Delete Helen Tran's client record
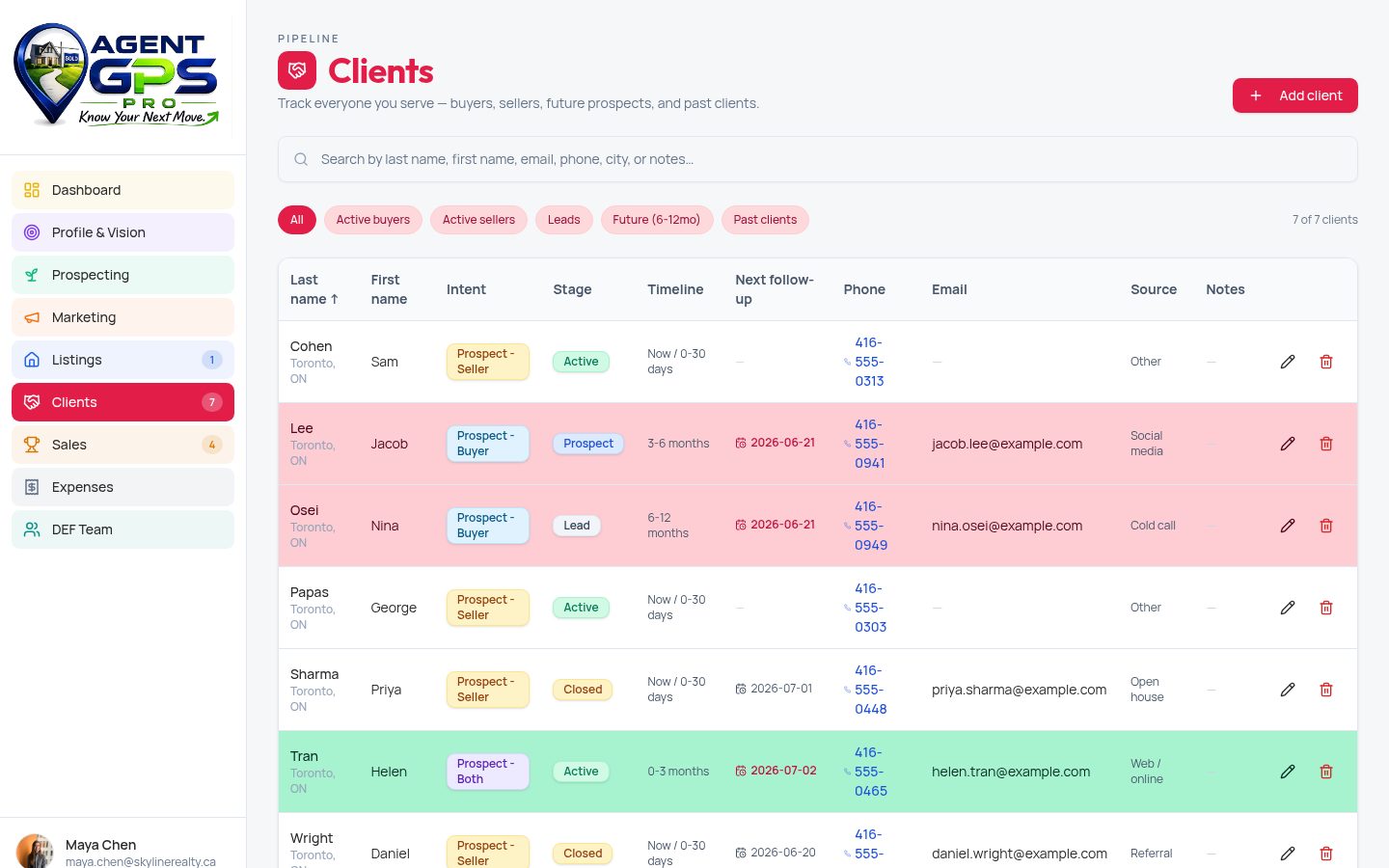This screenshot has height=868, width=1389. (x=1326, y=772)
